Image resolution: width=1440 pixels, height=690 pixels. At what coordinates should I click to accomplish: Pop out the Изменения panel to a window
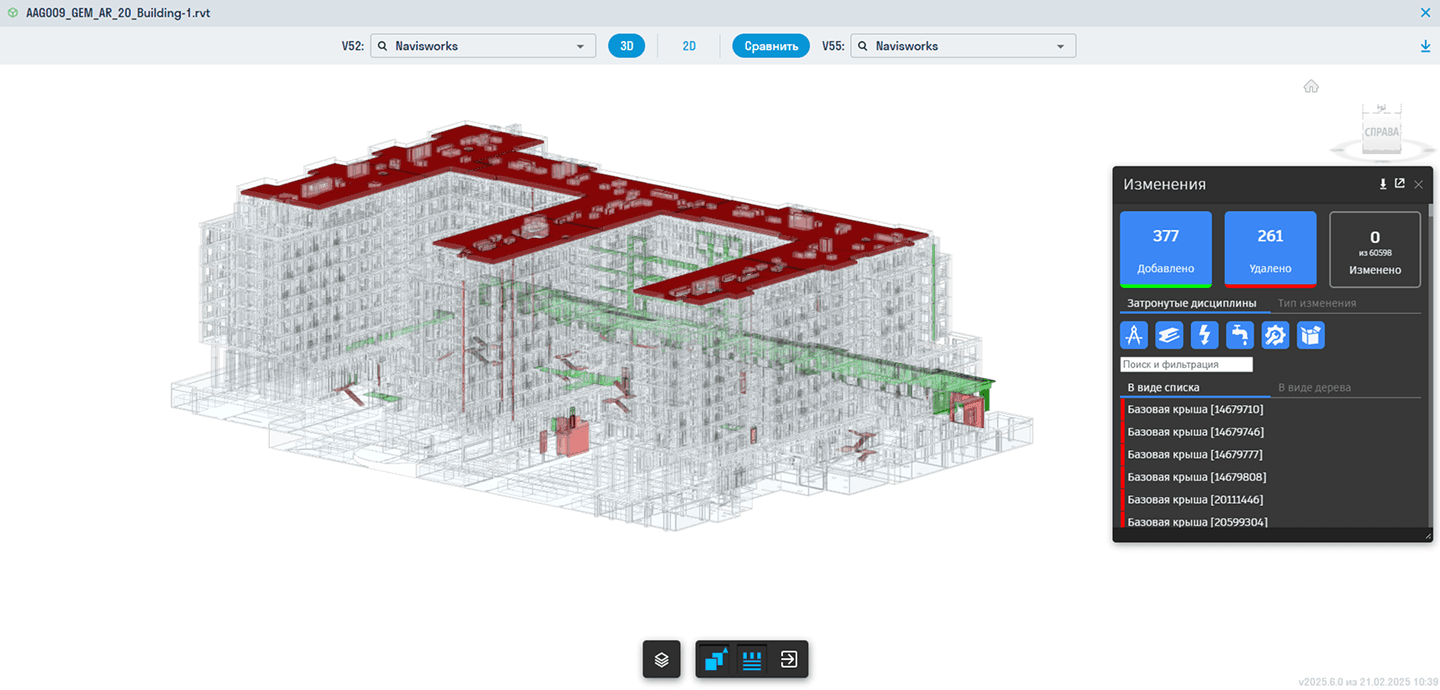pos(1400,184)
